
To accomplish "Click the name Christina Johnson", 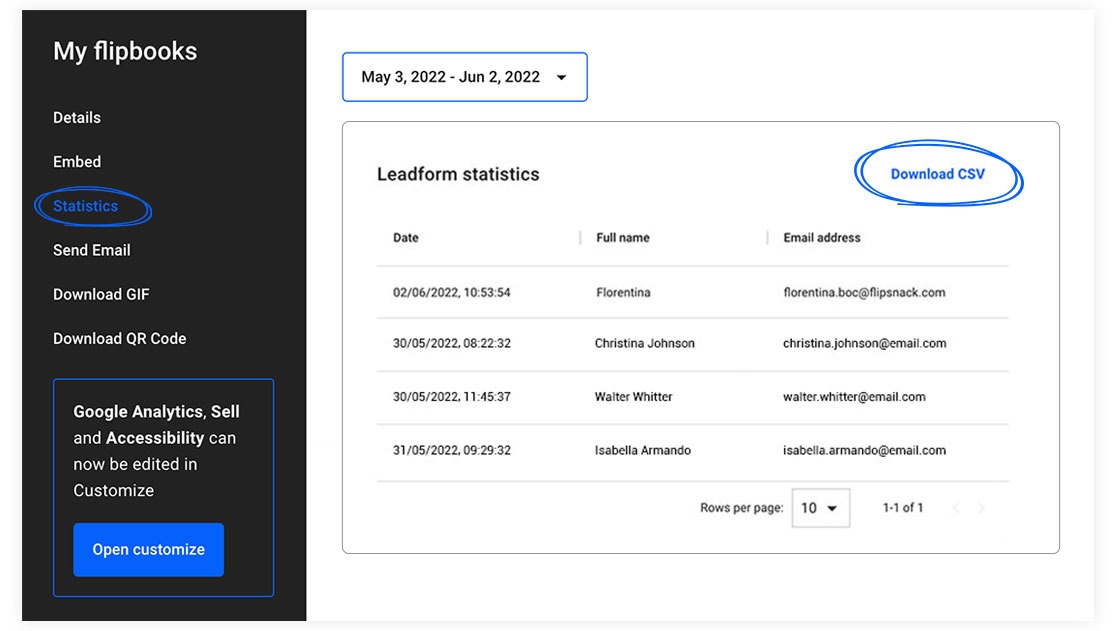I will pyautogui.click(x=645, y=343).
